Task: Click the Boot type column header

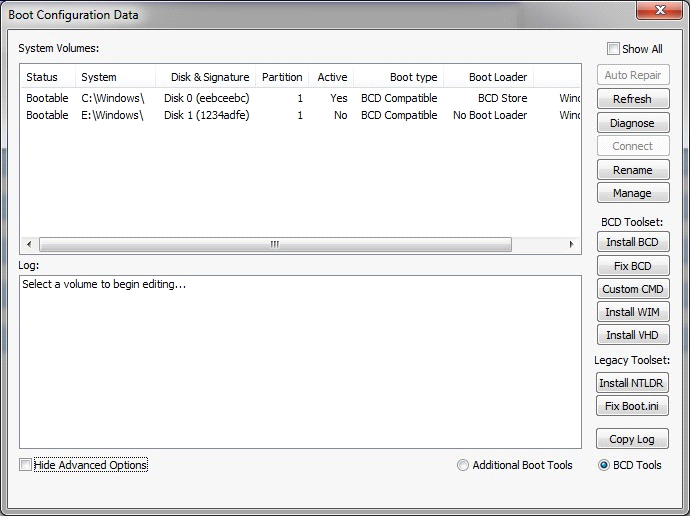Action: [399, 77]
